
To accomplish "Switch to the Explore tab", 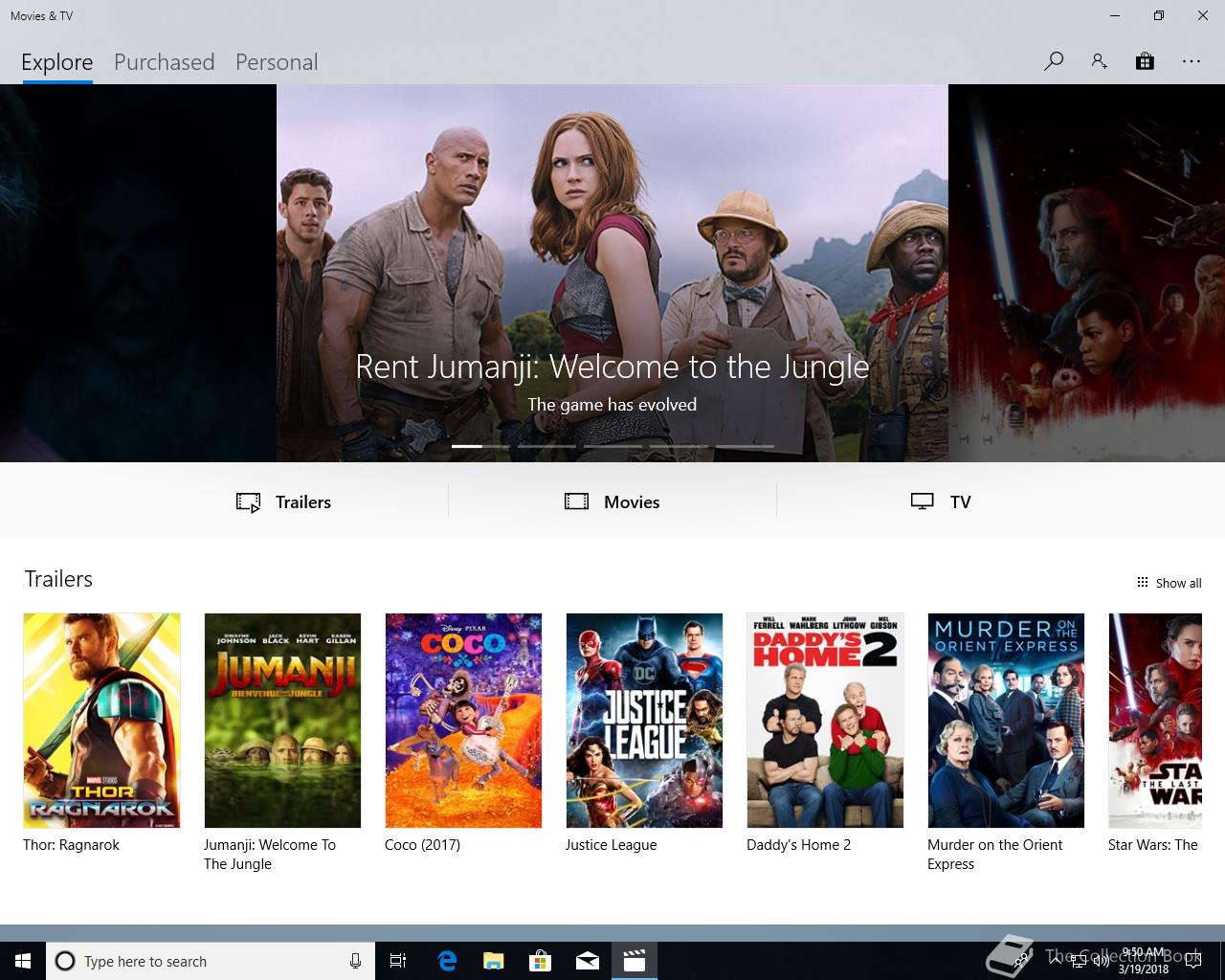I will [57, 62].
